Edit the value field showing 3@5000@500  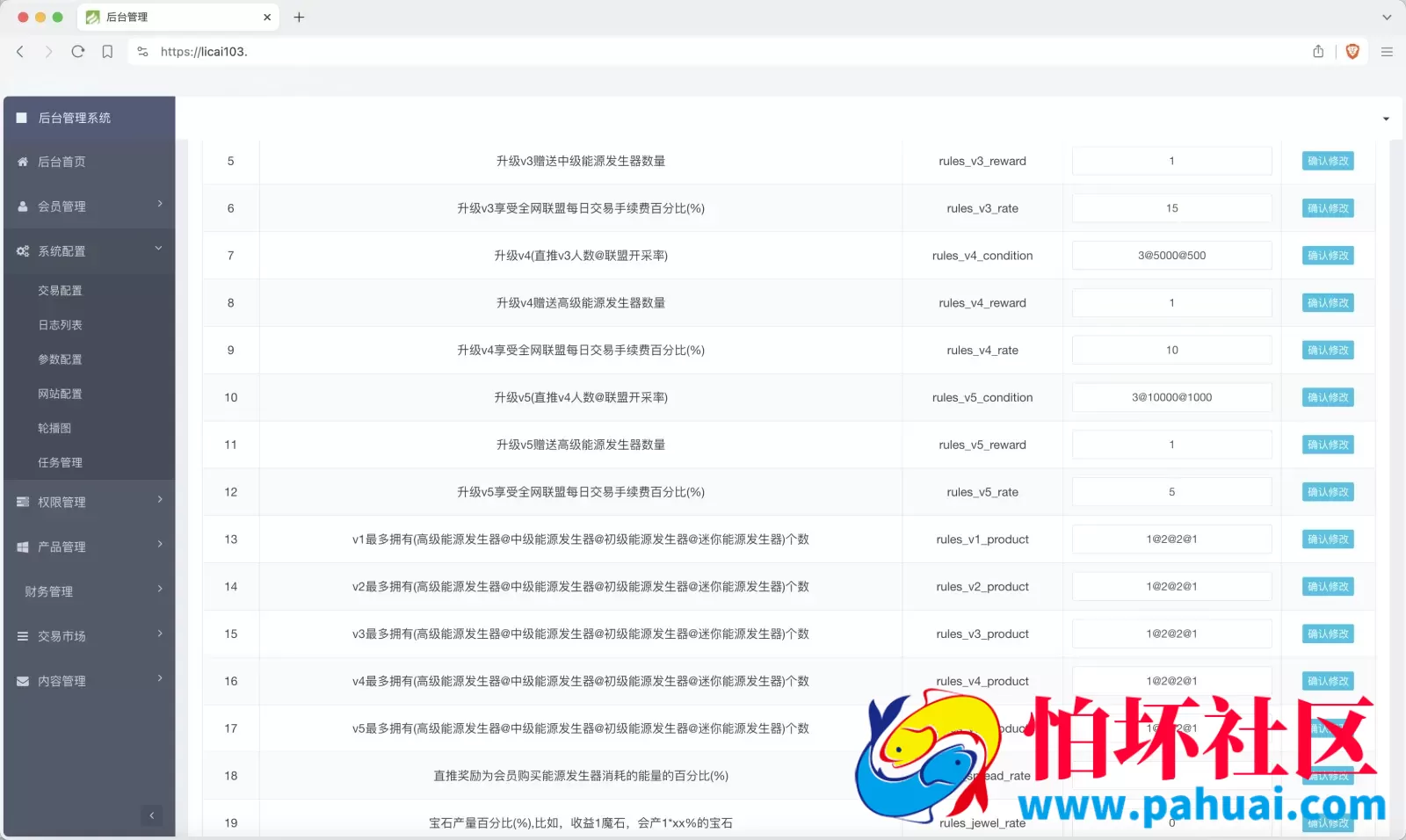[x=1171, y=256]
